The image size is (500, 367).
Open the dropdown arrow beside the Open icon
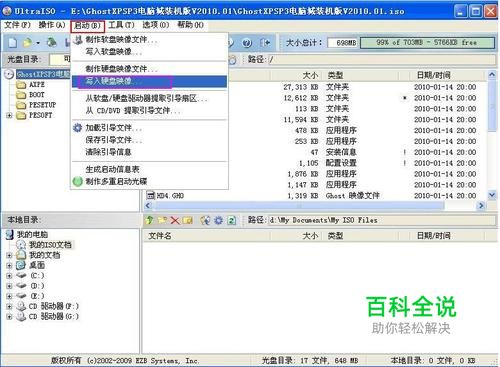click(x=38, y=43)
